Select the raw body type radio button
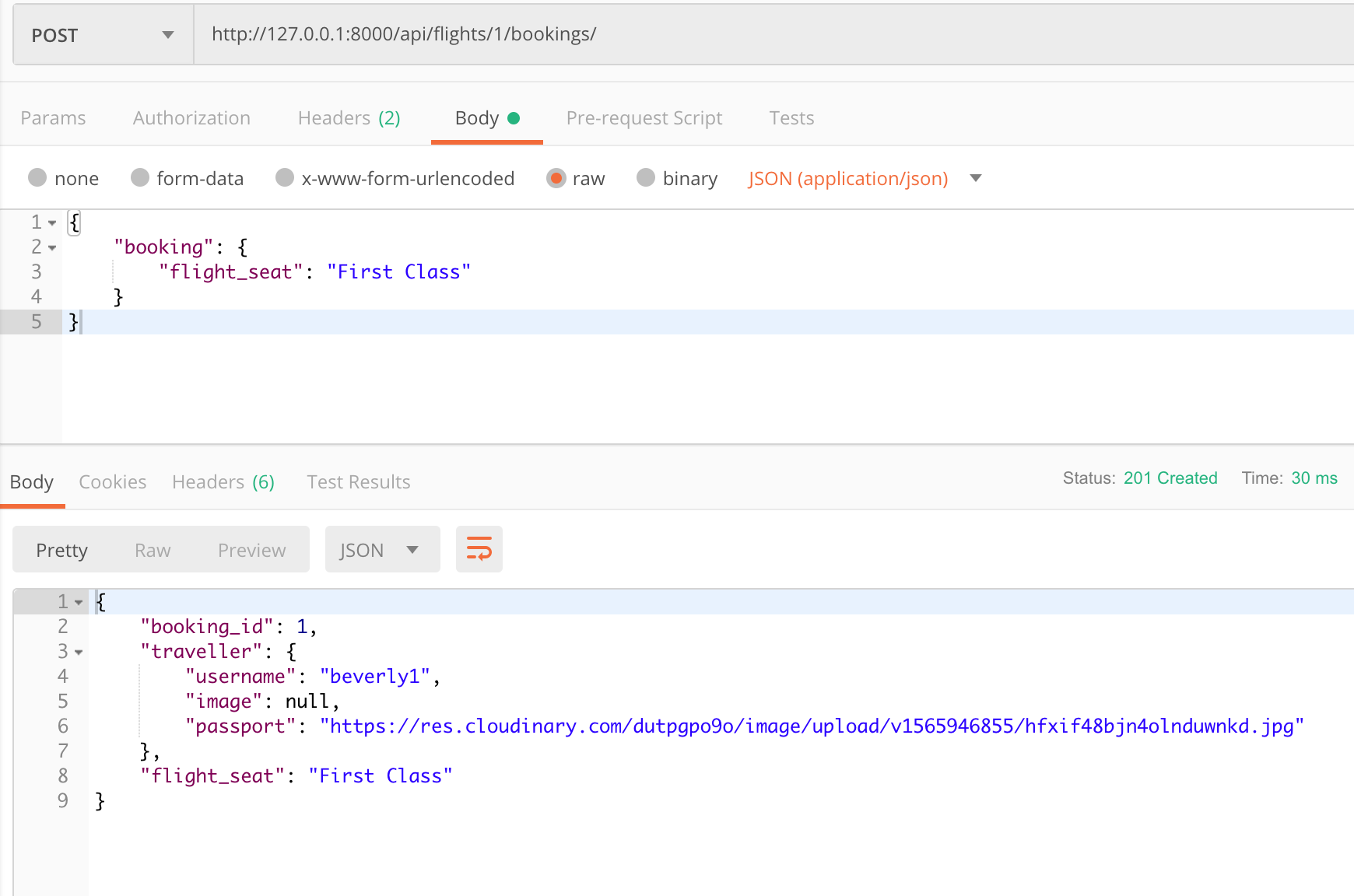Screen dimensions: 1354x896 (556, 178)
